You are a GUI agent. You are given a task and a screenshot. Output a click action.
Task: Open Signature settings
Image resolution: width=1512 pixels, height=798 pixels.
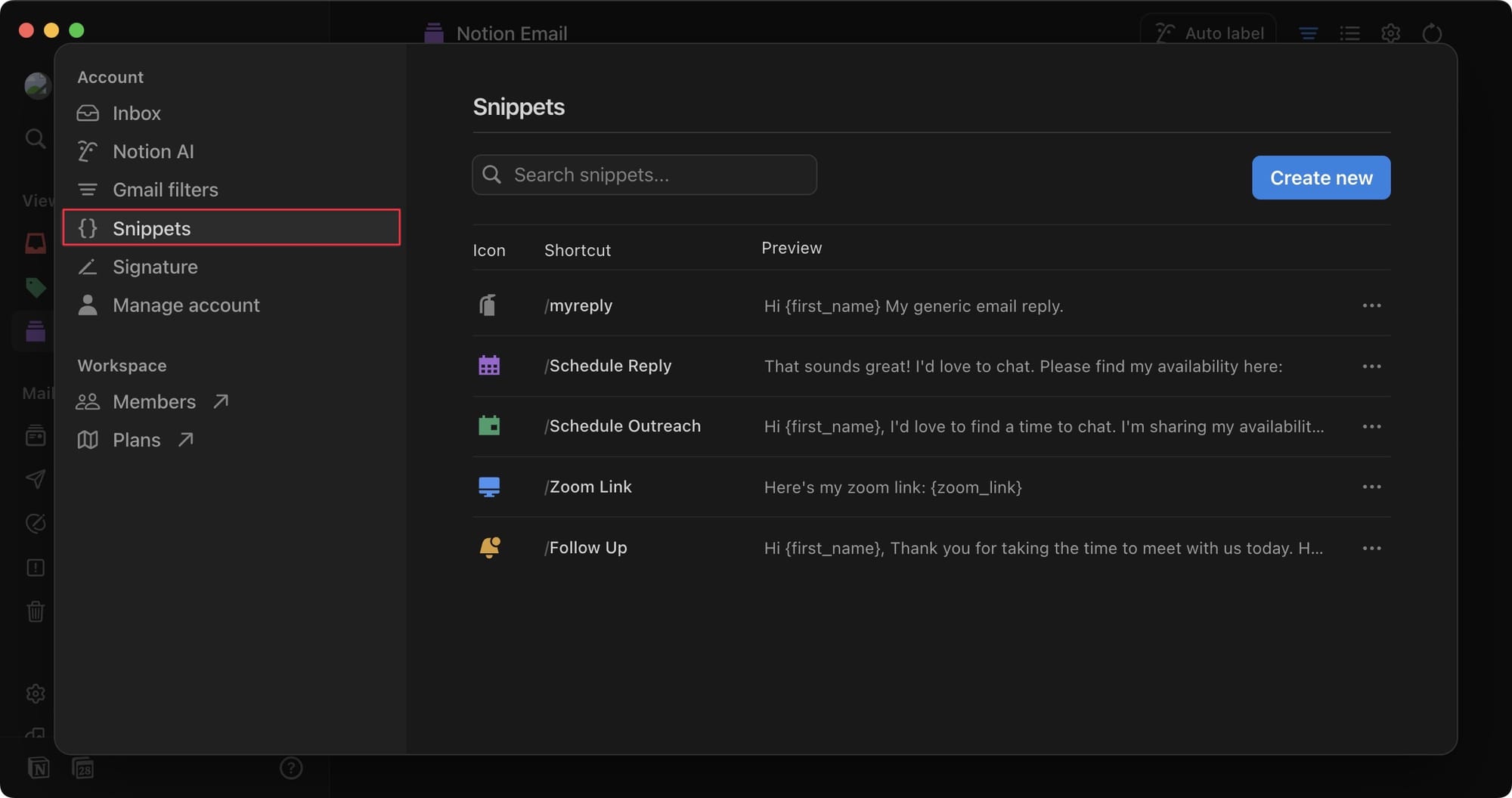click(231, 267)
